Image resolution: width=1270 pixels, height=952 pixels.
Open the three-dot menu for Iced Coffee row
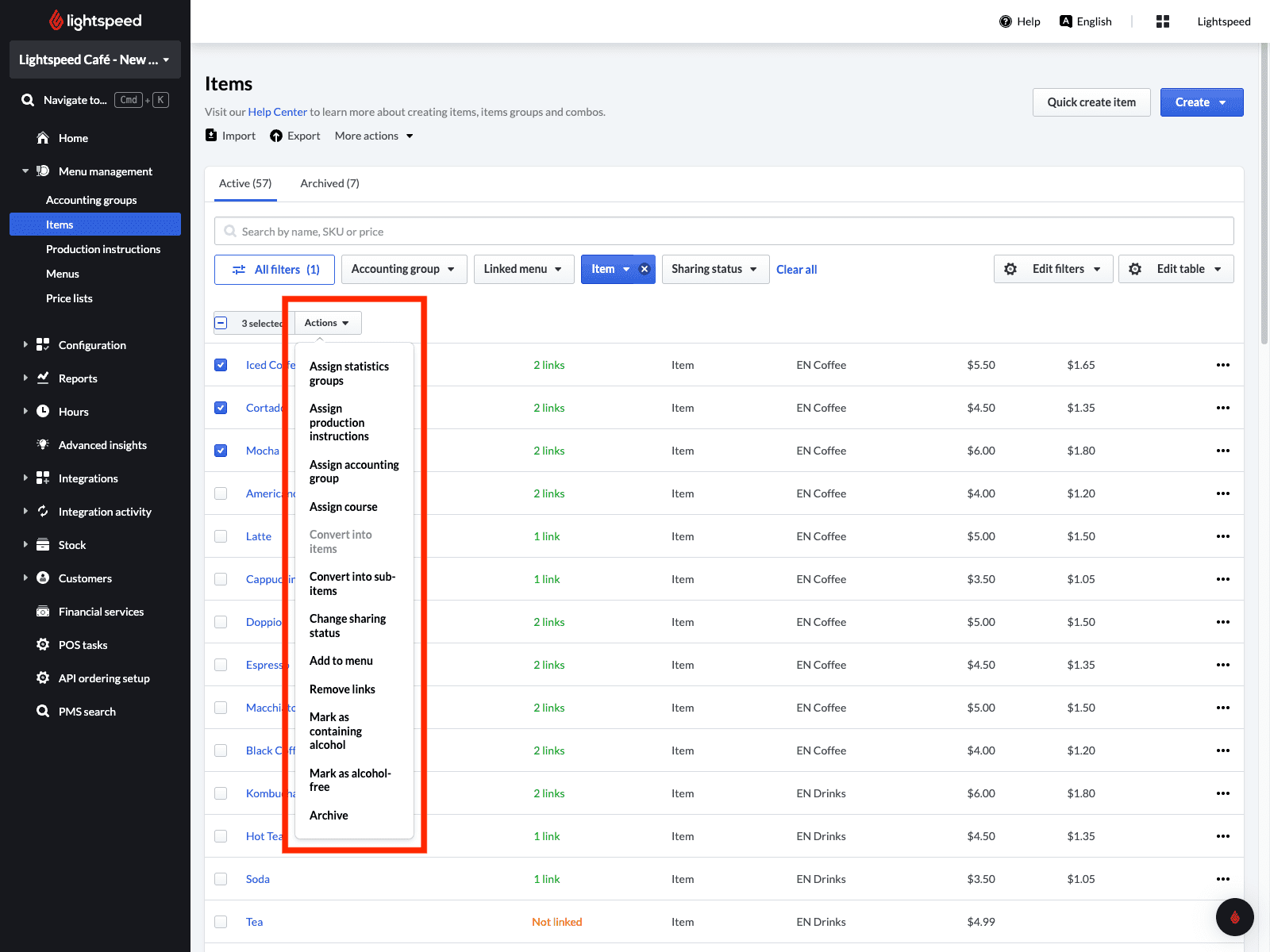pos(1222,365)
